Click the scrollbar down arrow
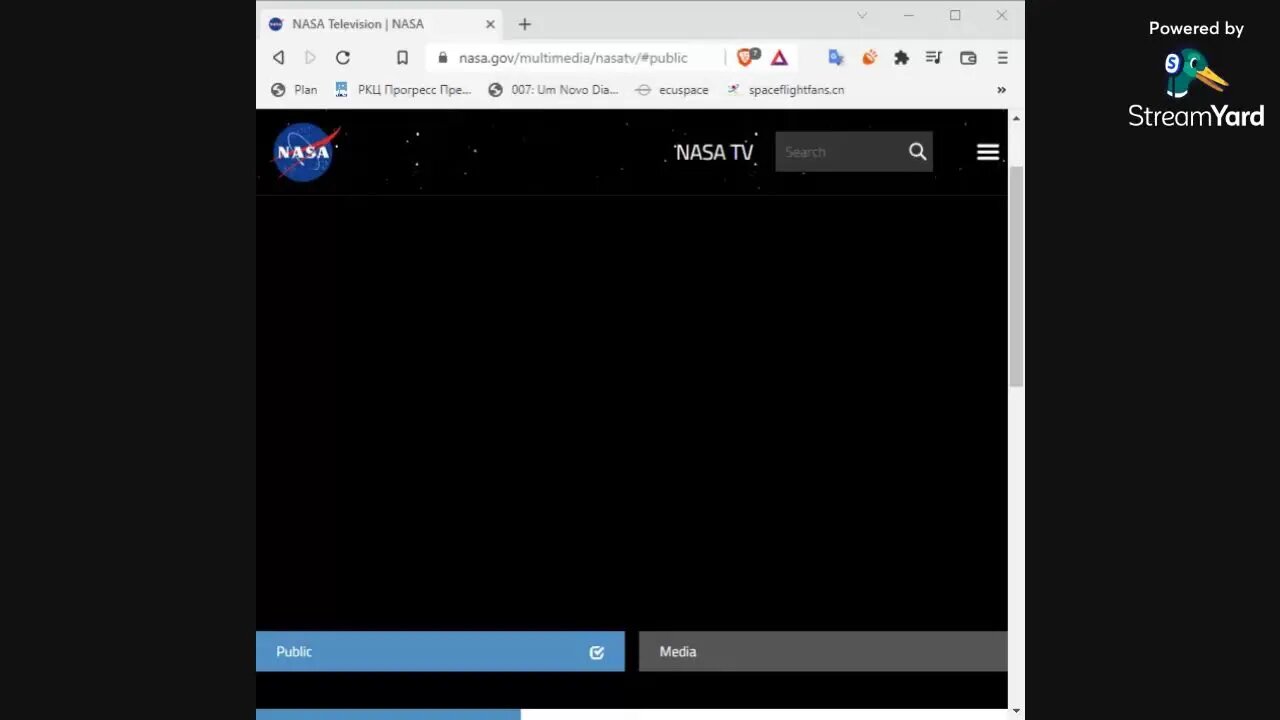This screenshot has height=720, width=1280. pyautogui.click(x=1016, y=711)
